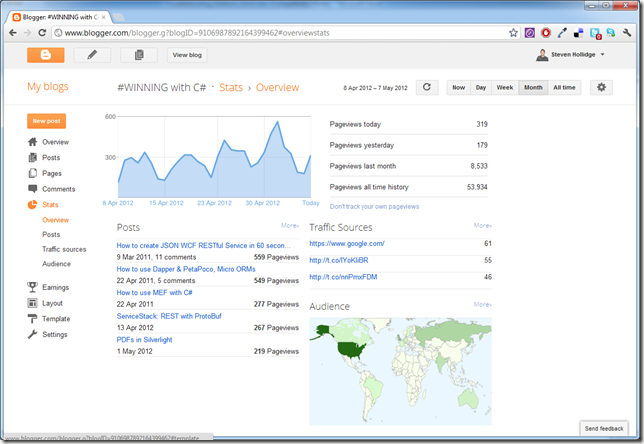Select the Month time range
Image resolution: width=644 pixels, height=444 pixels.
[x=533, y=87]
